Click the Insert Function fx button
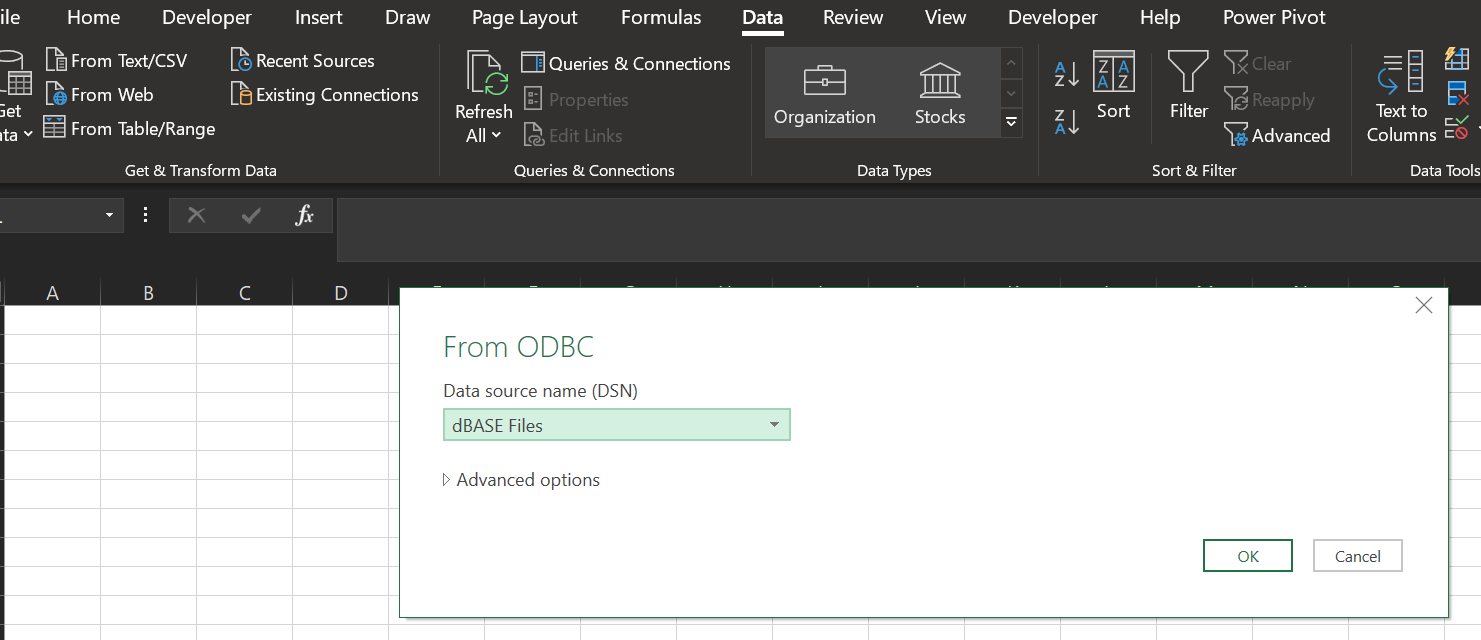1481x640 pixels. coord(305,215)
